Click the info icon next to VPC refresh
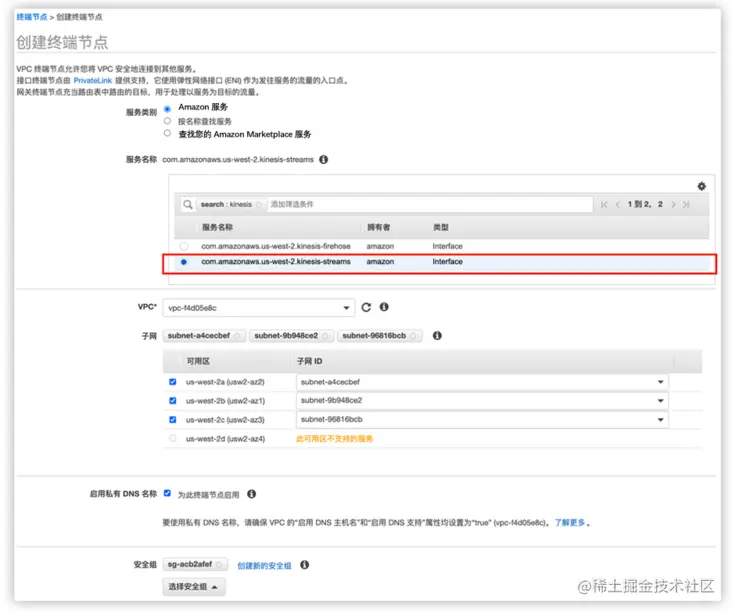 (384, 307)
